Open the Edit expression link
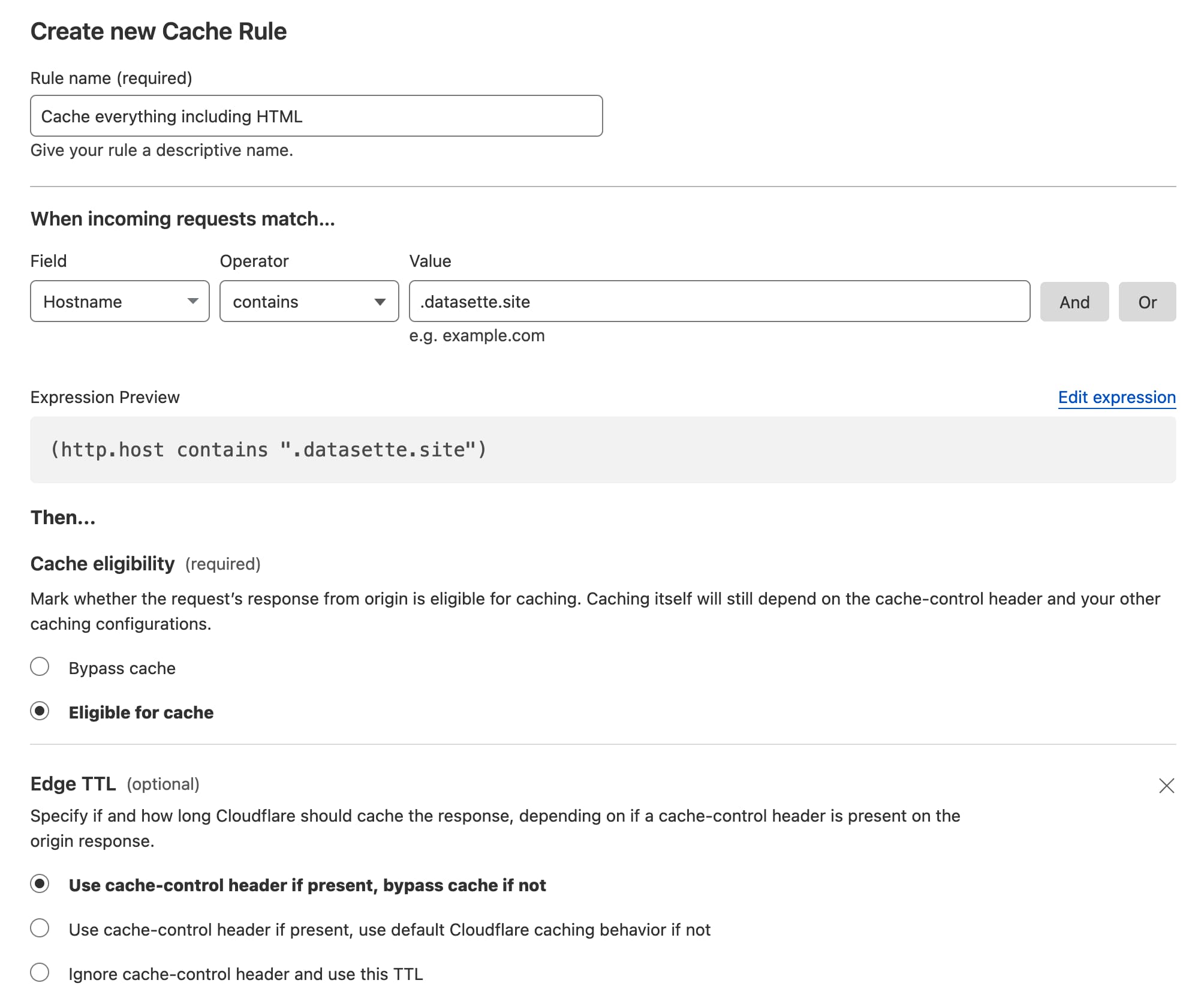 click(1116, 397)
